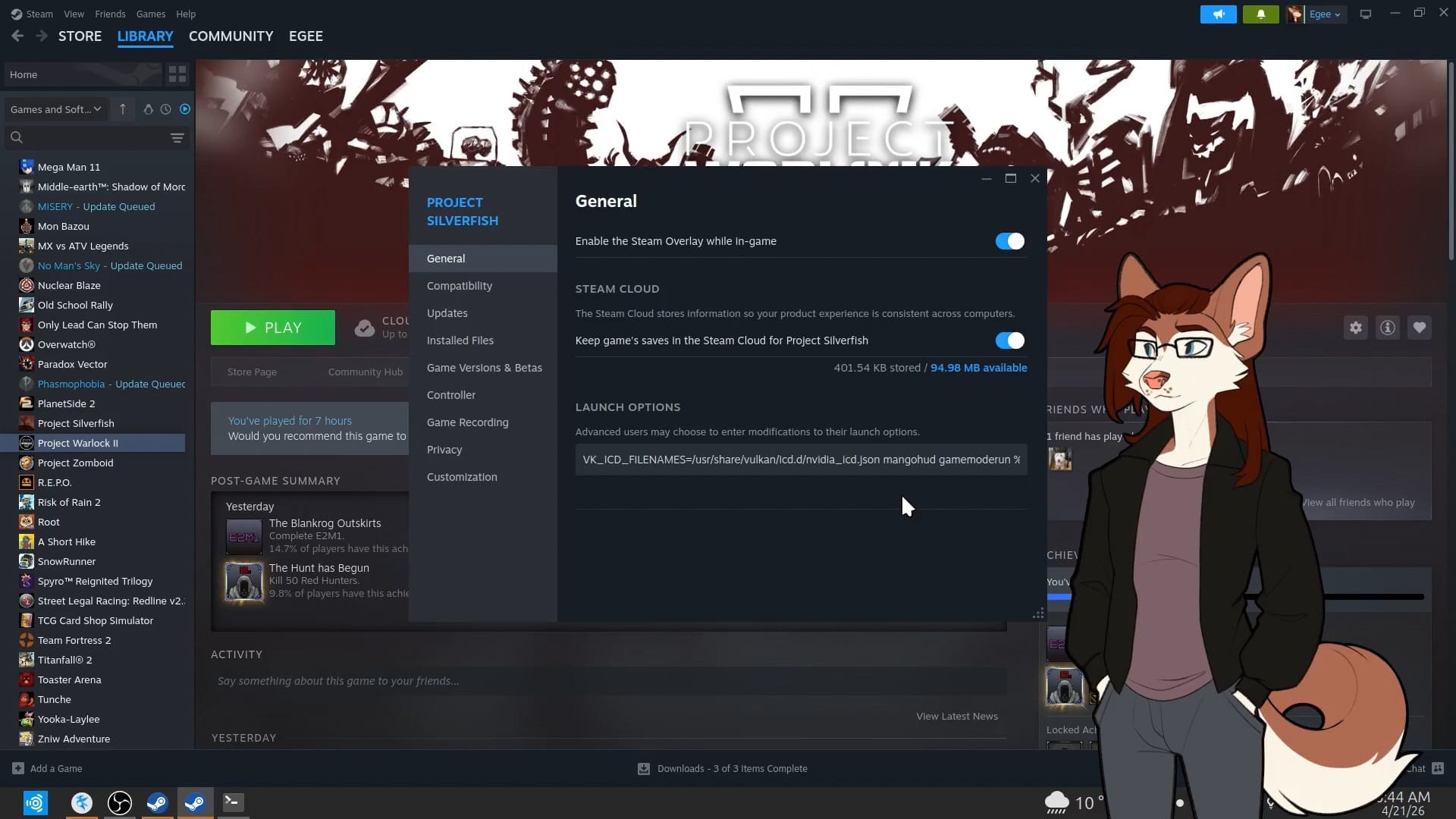1456x819 pixels.
Task: Open notifications with the green bell icon
Action: click(x=1260, y=14)
